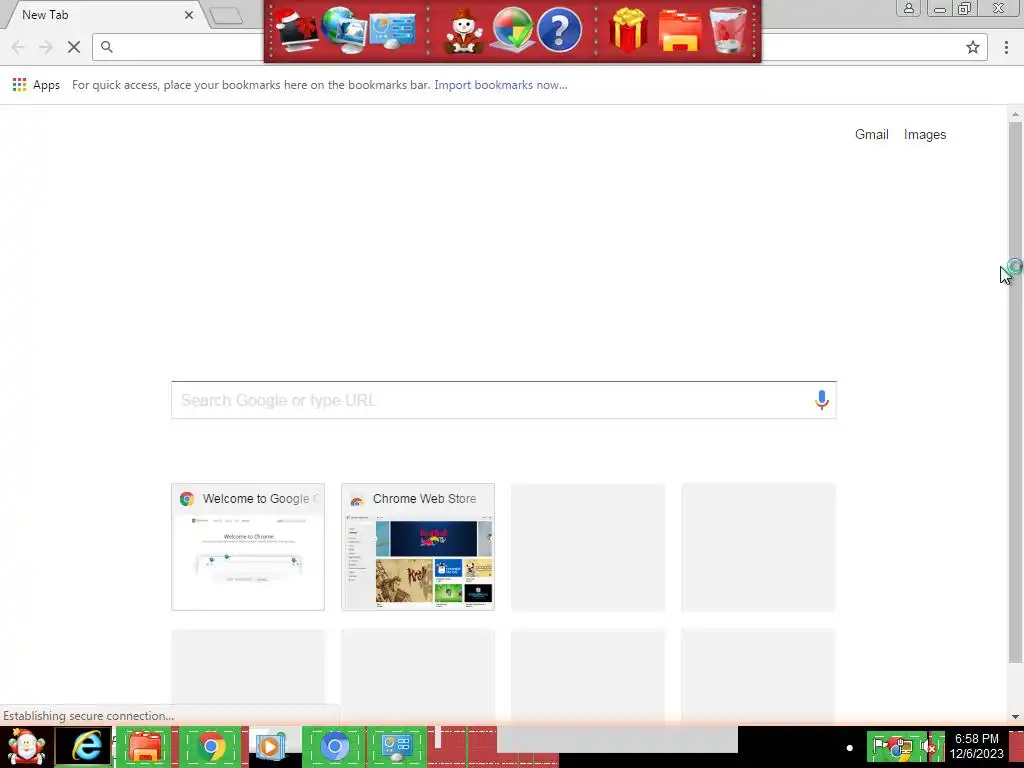Open the Images link
Viewport: 1024px width, 768px height.
pyautogui.click(x=925, y=135)
